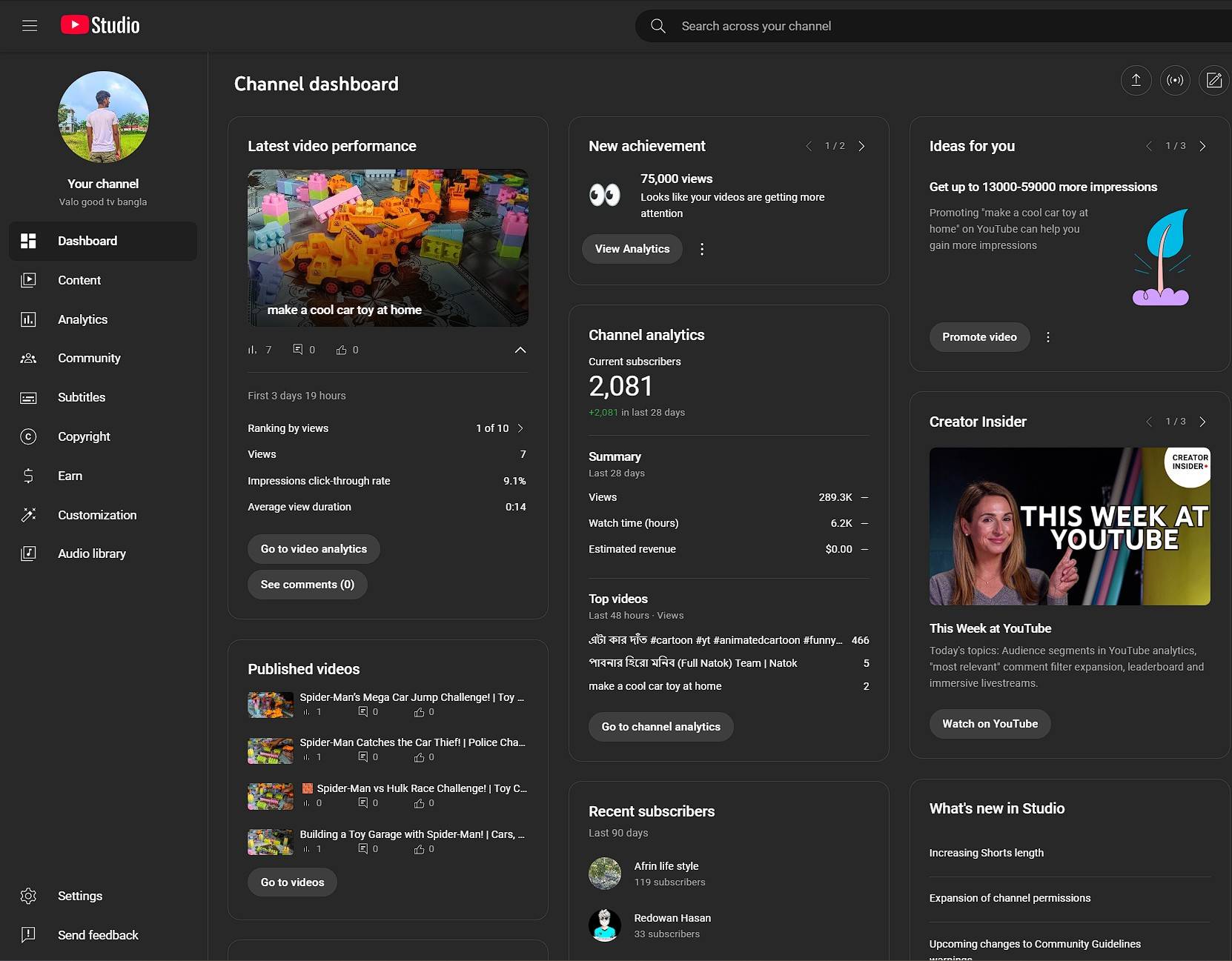Click the upload videos icon
The image size is (1232, 961).
(x=1136, y=80)
